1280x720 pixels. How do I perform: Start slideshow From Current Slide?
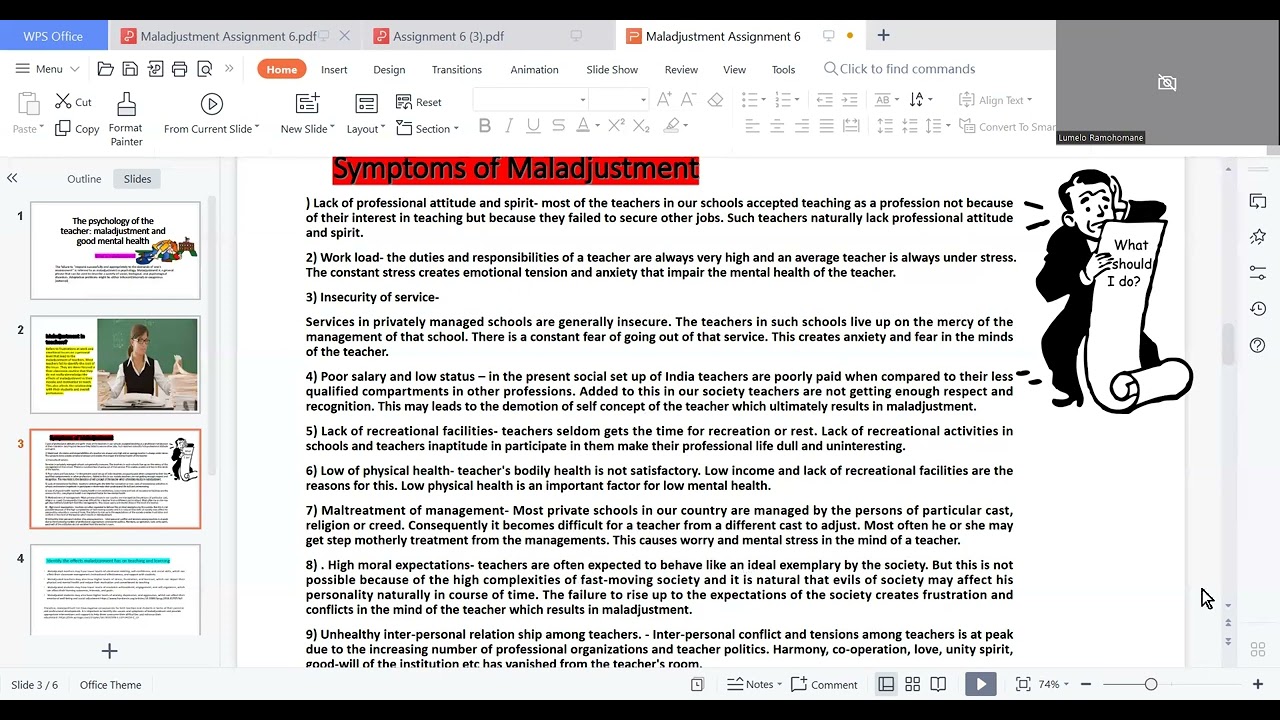click(x=211, y=115)
